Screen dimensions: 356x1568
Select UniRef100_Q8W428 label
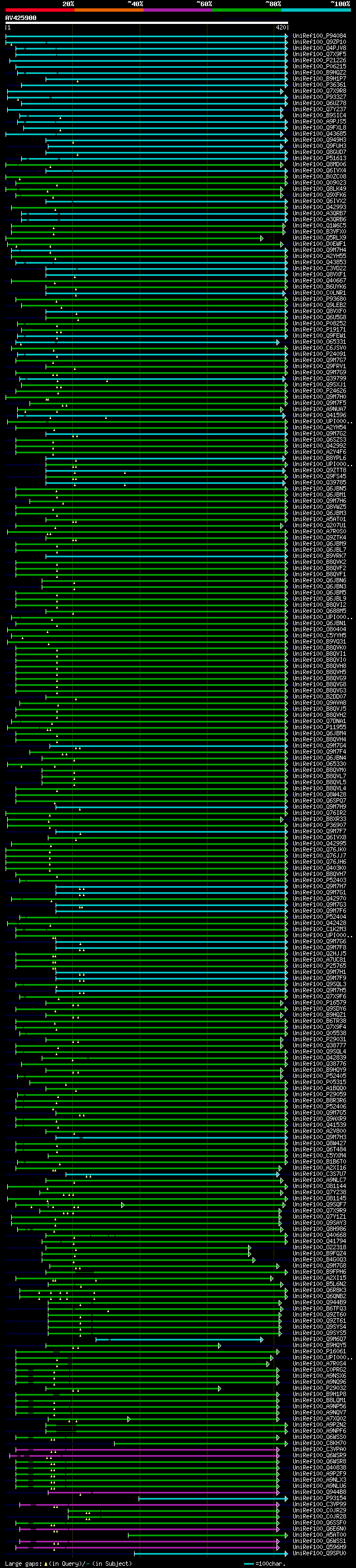(319, 794)
